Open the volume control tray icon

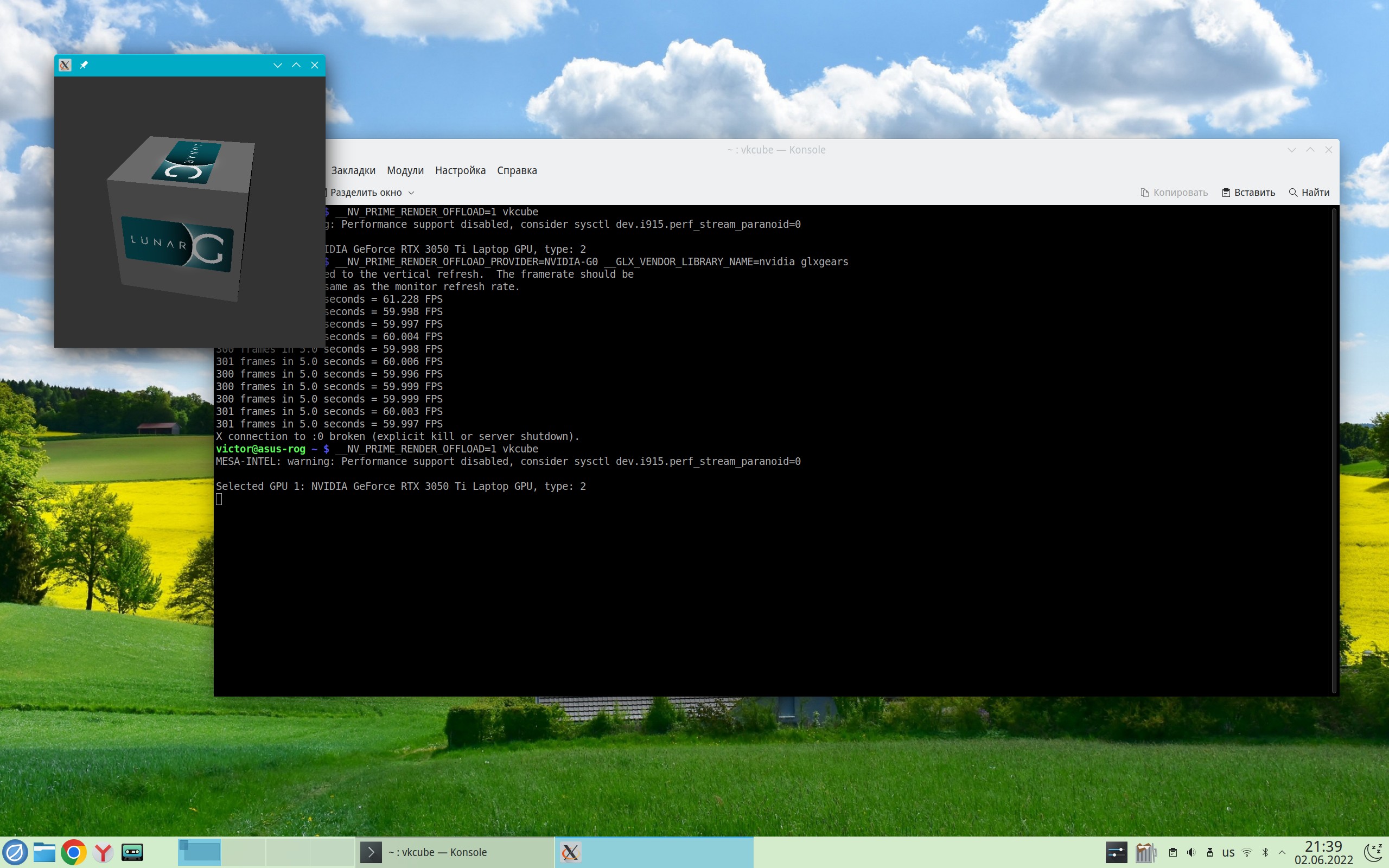[x=1191, y=852]
